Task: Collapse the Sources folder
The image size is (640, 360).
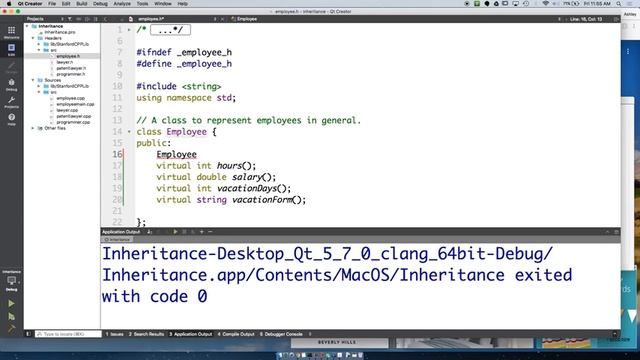Action: [33, 80]
